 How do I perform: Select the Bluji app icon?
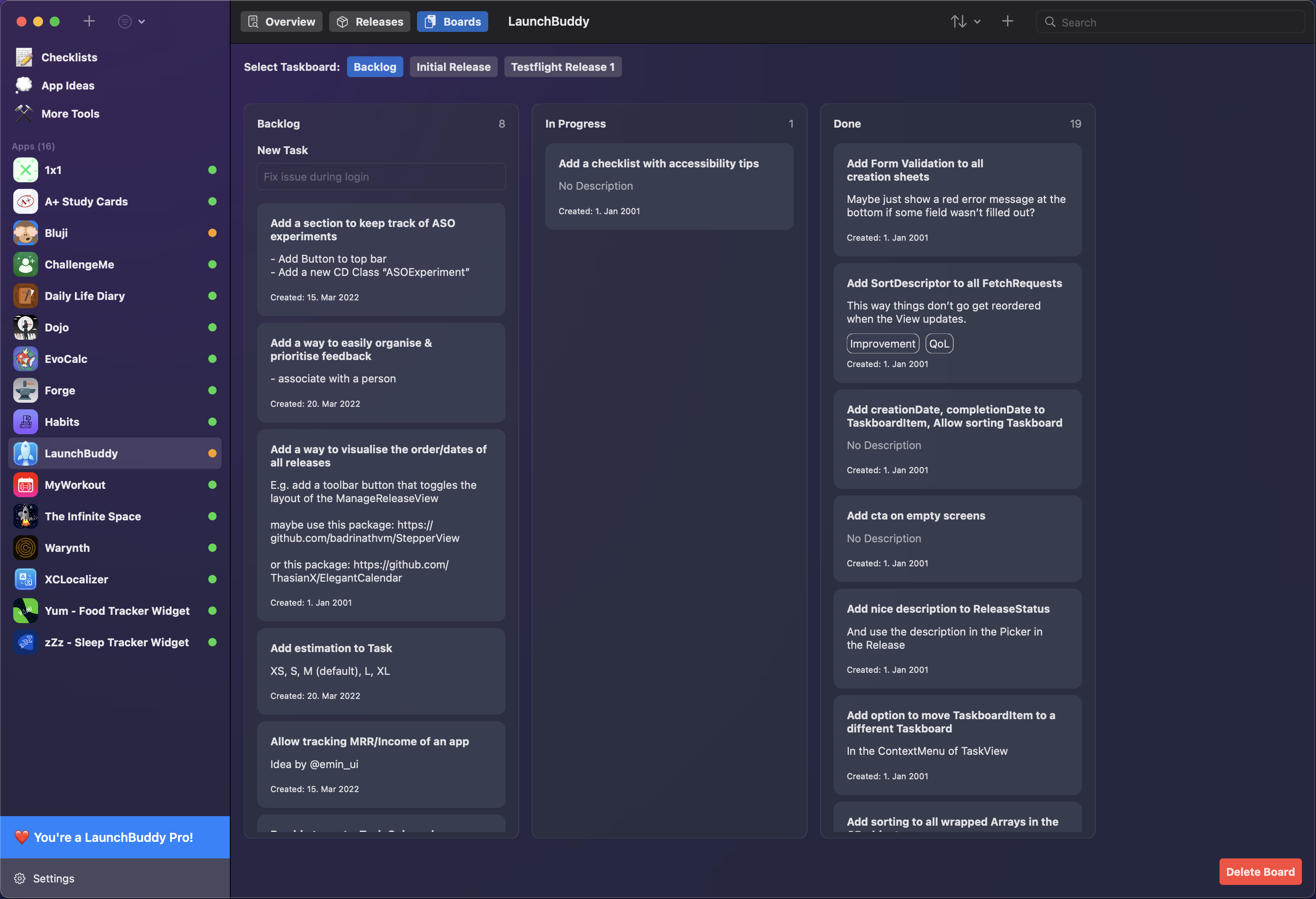26,233
